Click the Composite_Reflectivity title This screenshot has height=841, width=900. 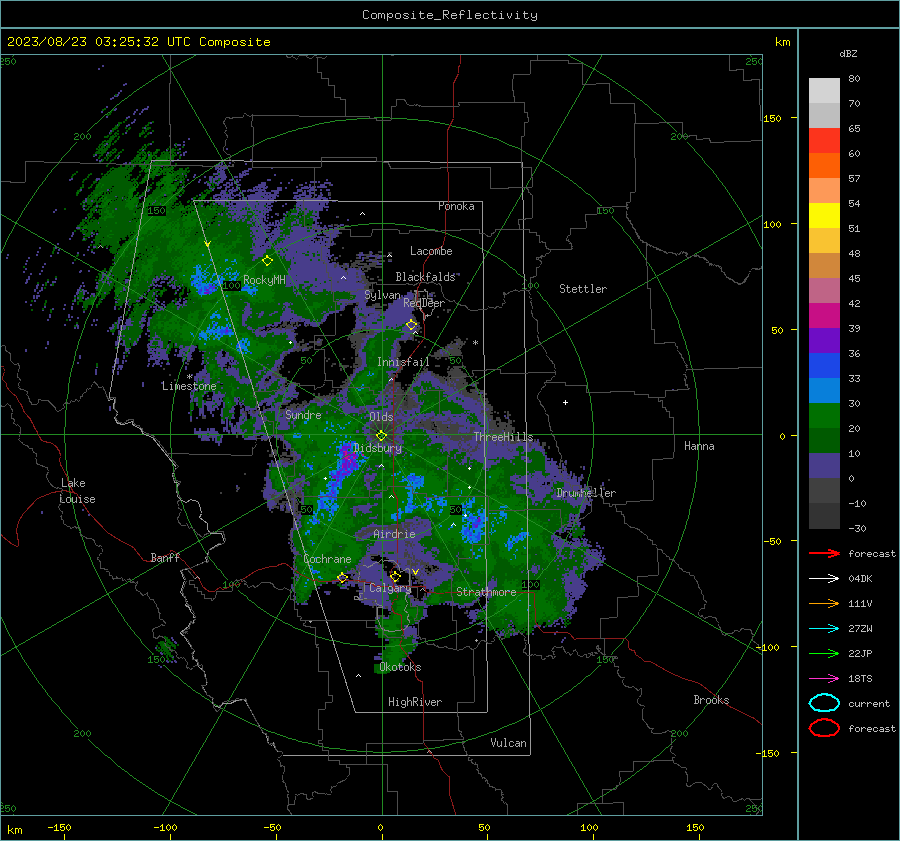(450, 15)
